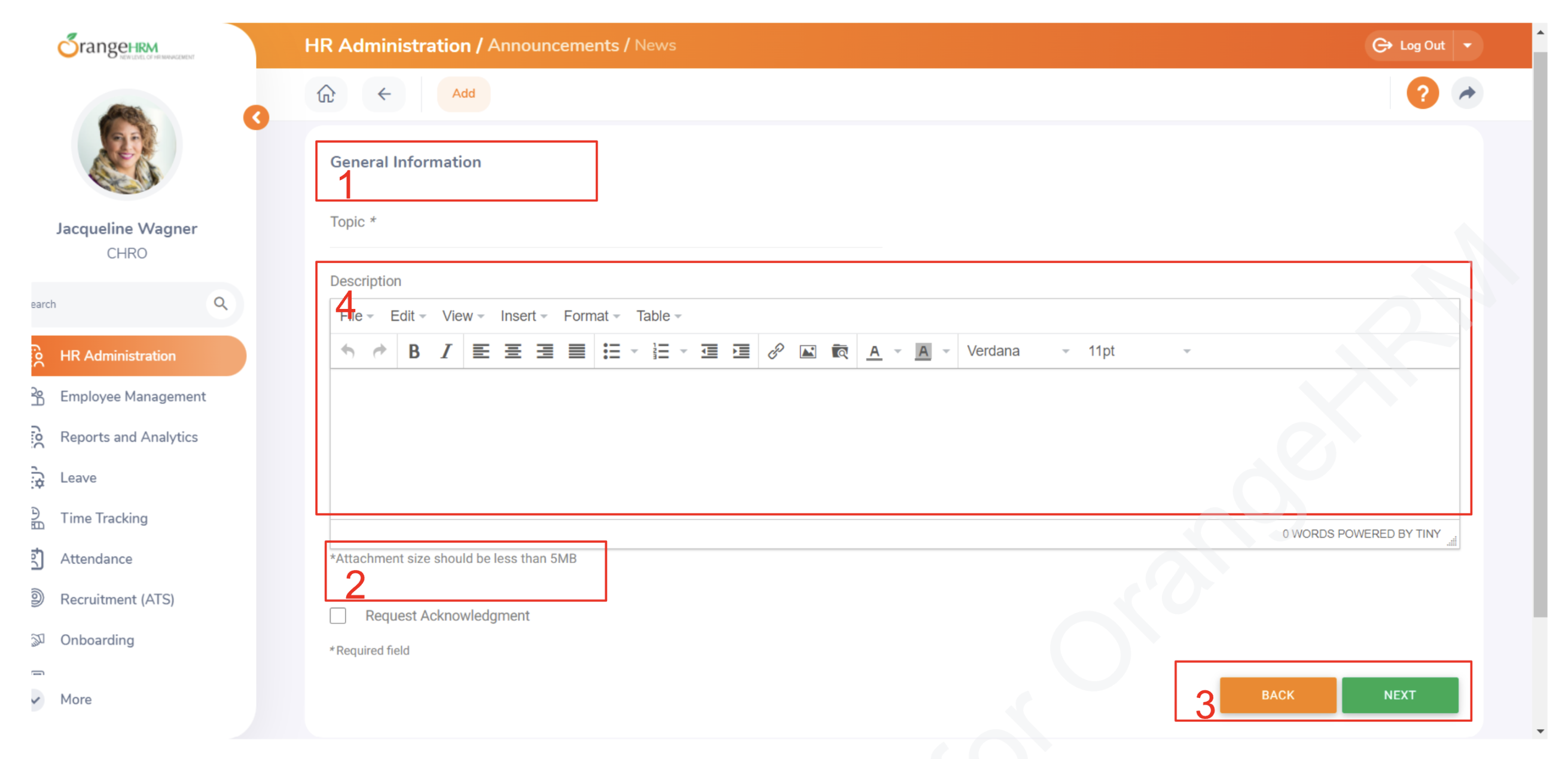The height and width of the screenshot is (759, 1568).
Task: Align text left
Action: (x=481, y=351)
